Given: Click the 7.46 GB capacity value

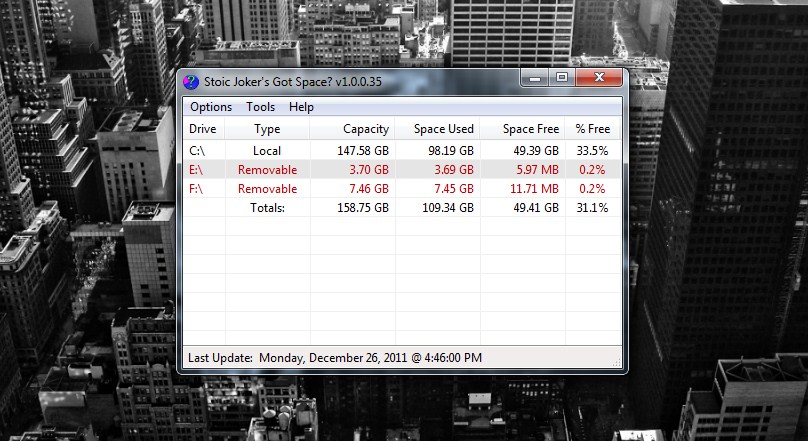Looking at the screenshot, I should tap(369, 189).
